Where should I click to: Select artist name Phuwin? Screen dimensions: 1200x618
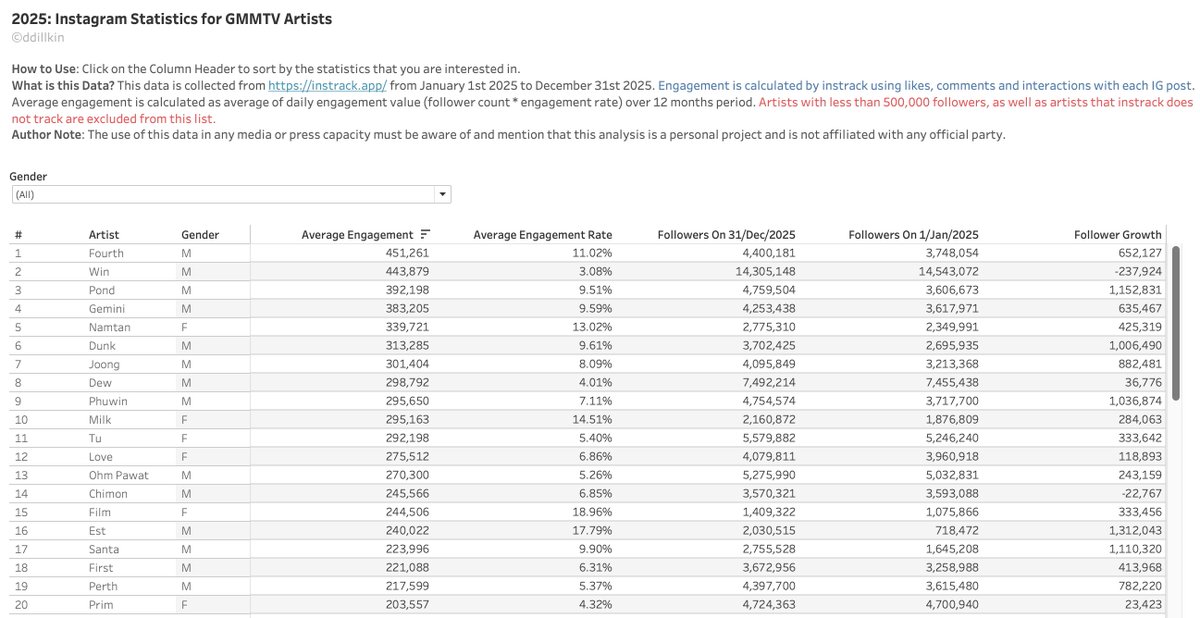click(108, 401)
